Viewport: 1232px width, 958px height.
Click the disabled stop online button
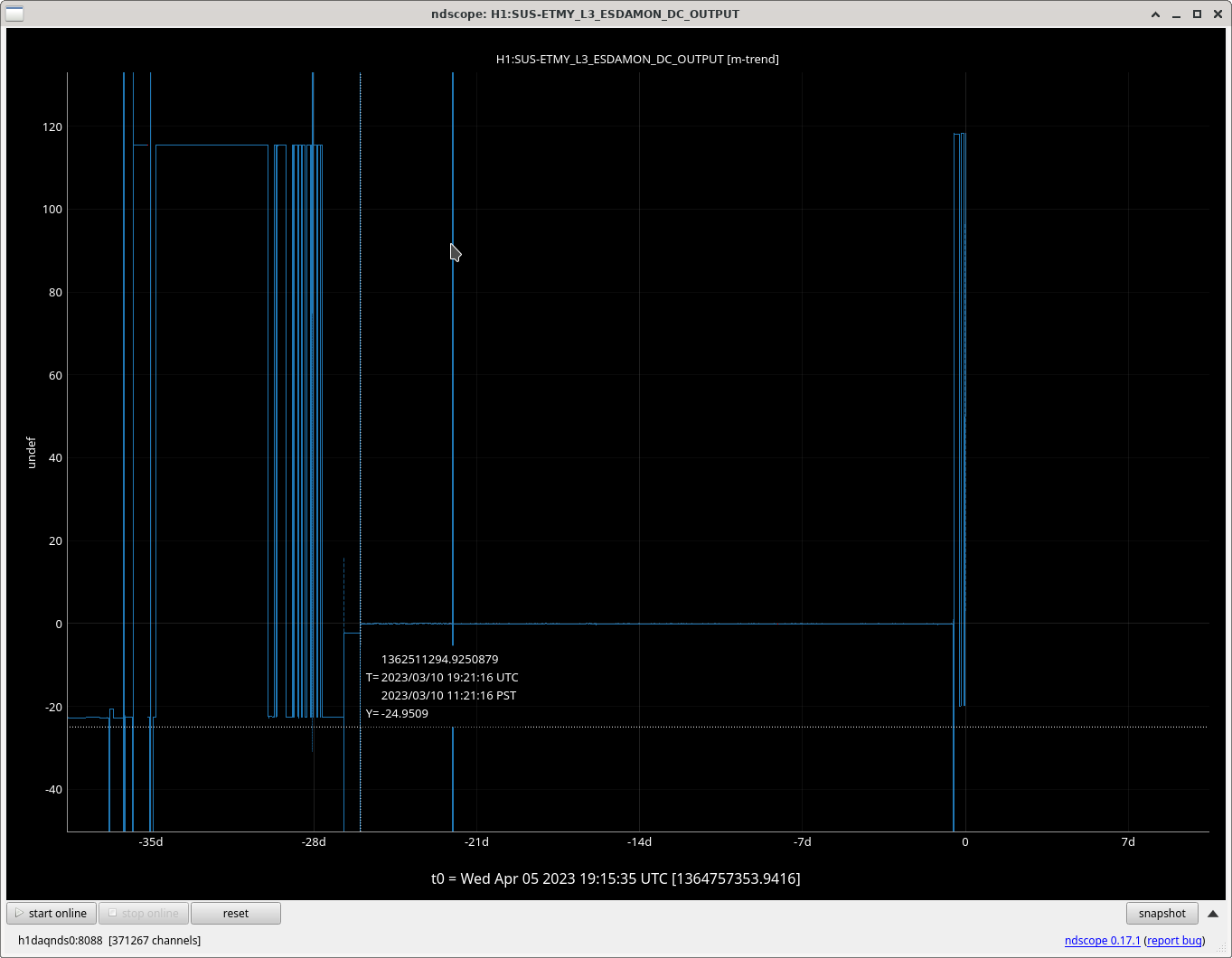144,913
